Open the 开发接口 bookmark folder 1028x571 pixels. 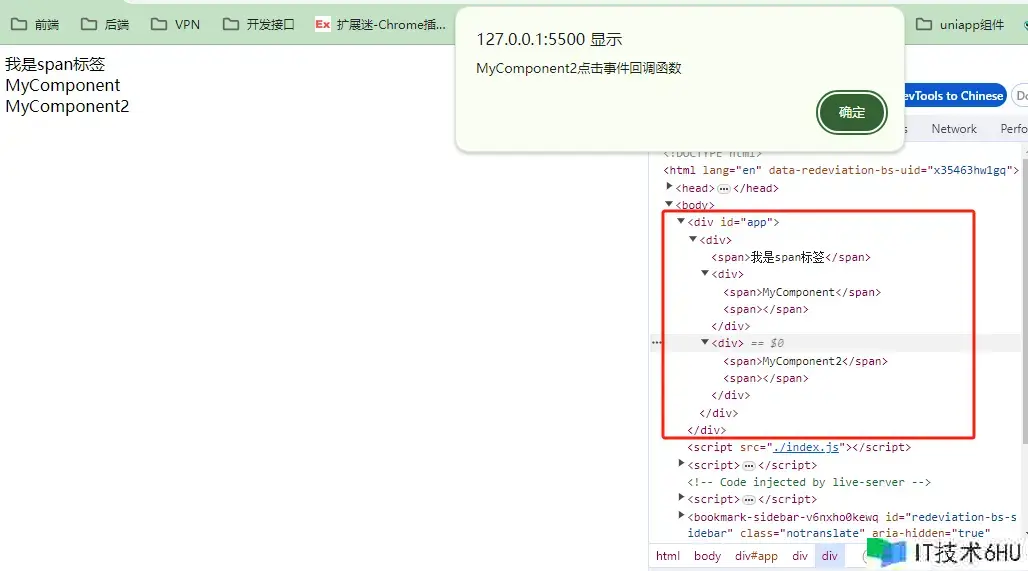[x=259, y=25]
